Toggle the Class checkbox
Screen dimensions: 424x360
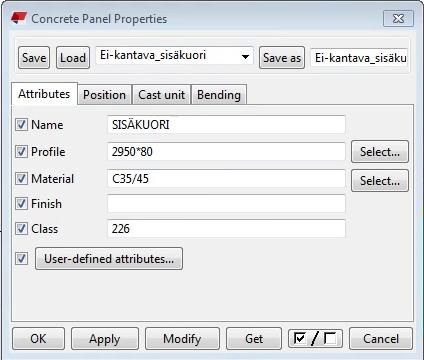pyautogui.click(x=21, y=229)
